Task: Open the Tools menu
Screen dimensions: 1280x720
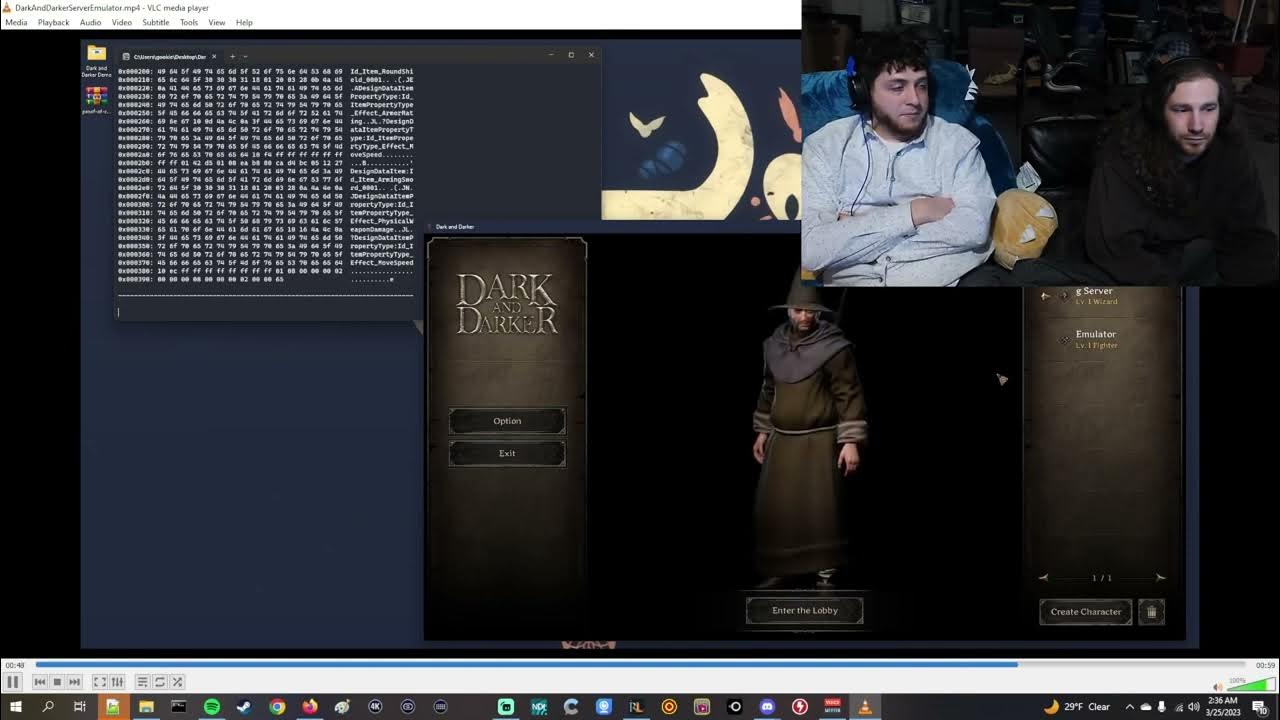Action: (189, 22)
